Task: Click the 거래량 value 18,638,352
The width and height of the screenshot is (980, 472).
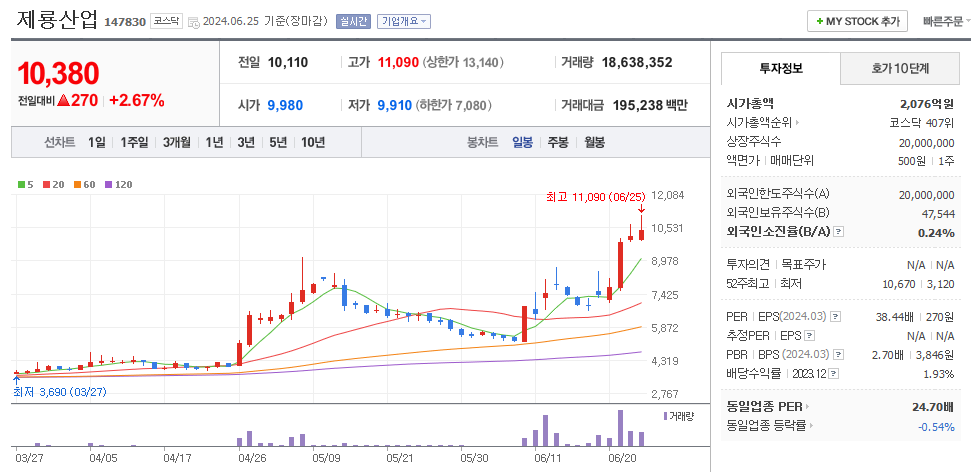Action: click(637, 63)
